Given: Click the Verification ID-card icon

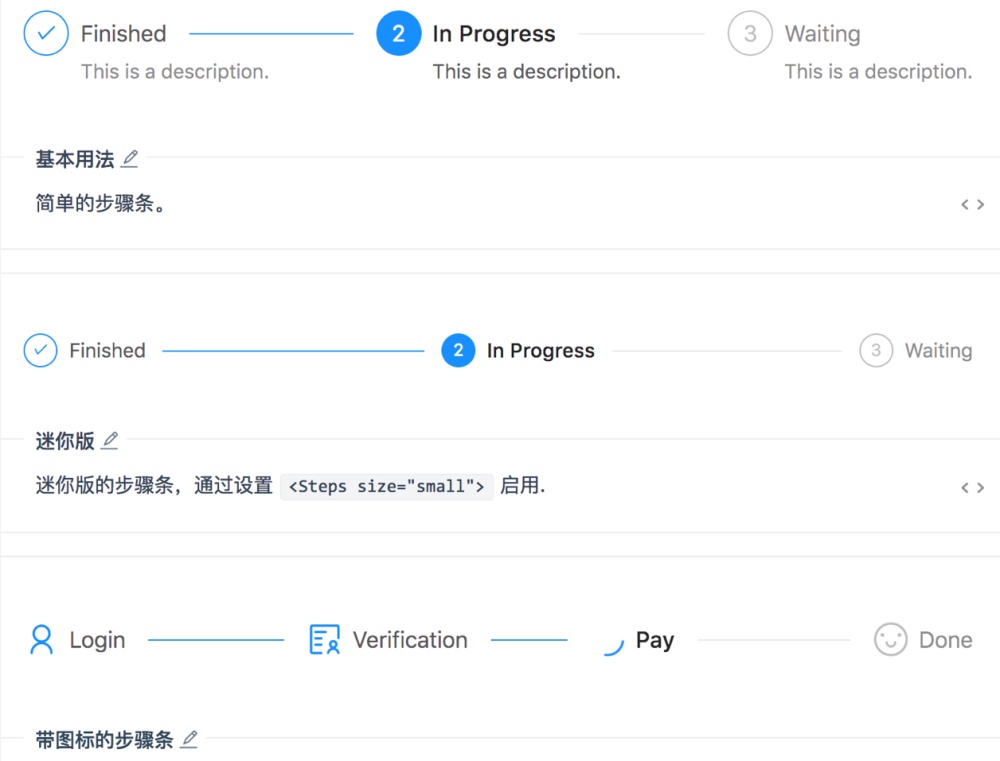Looking at the screenshot, I should 324,640.
